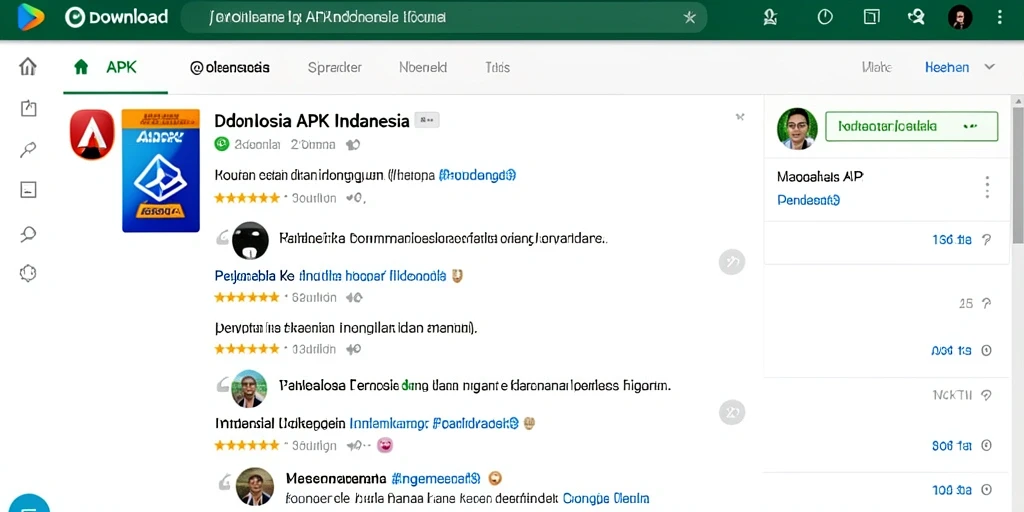Click the help icon beside 136 tia

[x=987, y=240]
